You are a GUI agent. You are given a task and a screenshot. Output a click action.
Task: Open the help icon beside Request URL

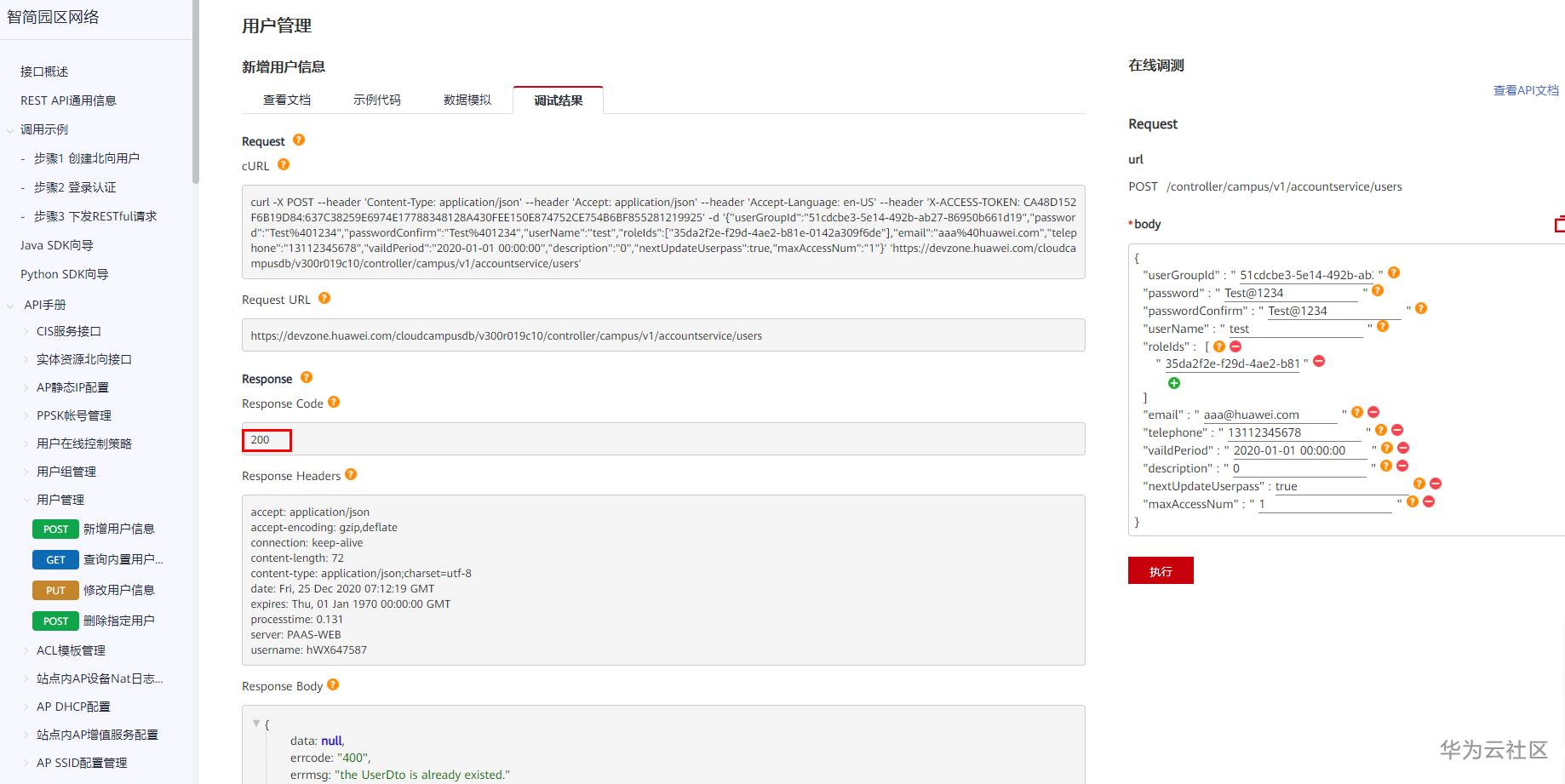(324, 298)
